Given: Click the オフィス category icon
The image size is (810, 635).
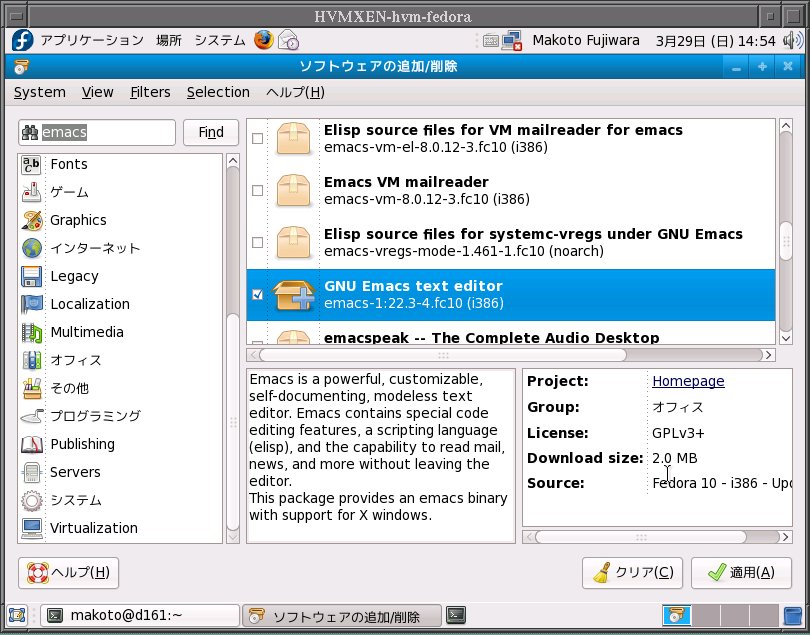Looking at the screenshot, I should (32, 360).
